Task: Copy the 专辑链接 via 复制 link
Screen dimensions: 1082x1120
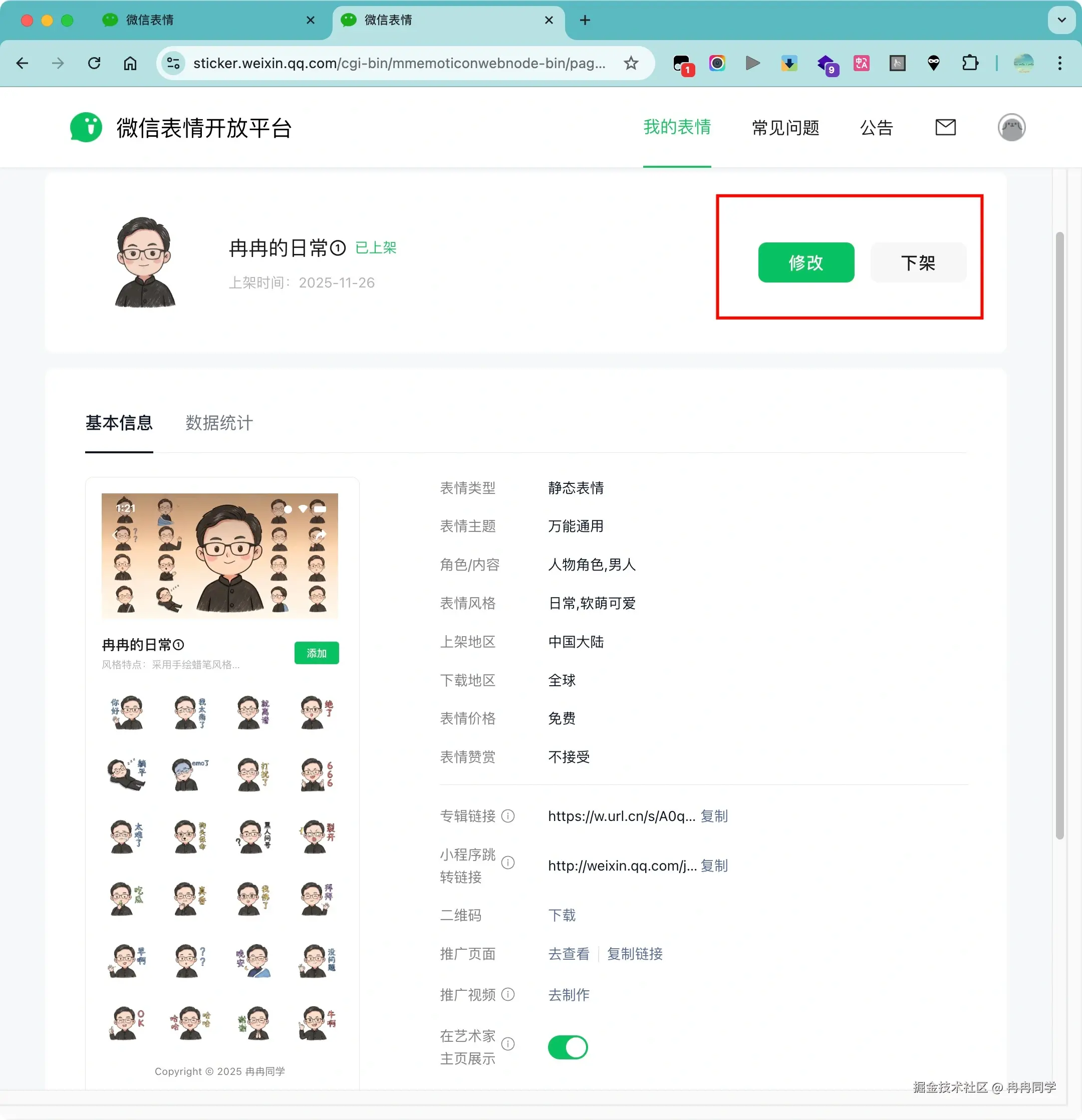Action: pos(714,816)
